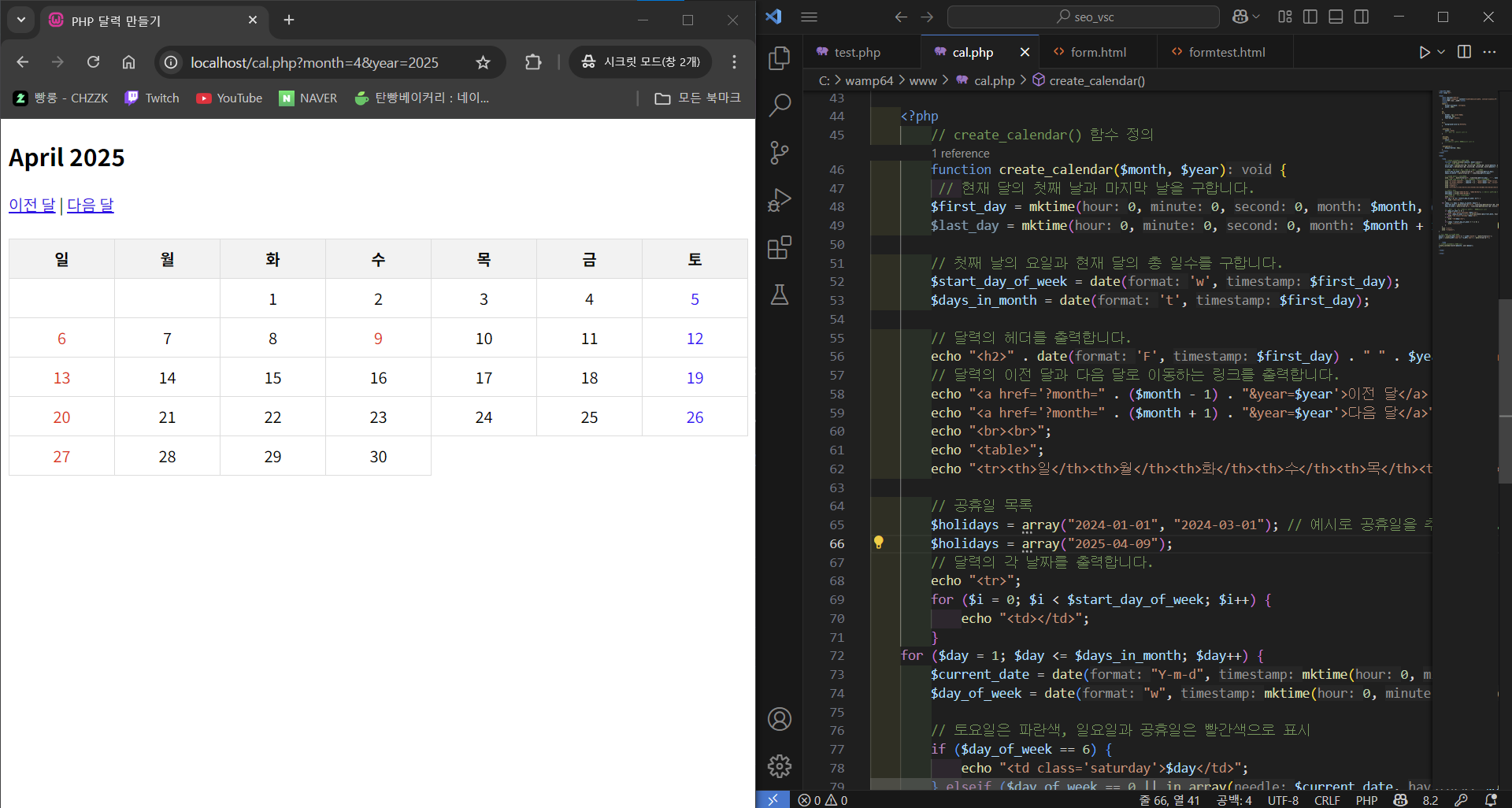The height and width of the screenshot is (808, 1512).
Task: Open the Explorer view in VS Code
Action: 779,57
